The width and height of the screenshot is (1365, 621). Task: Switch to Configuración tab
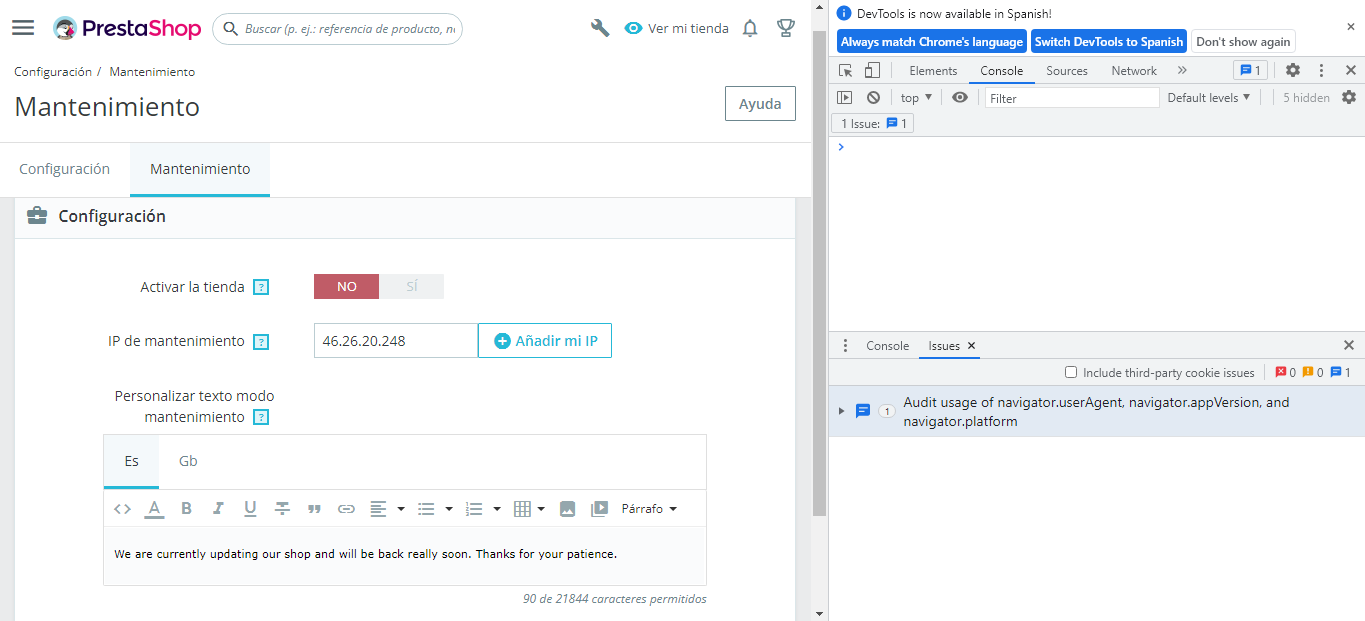point(65,169)
